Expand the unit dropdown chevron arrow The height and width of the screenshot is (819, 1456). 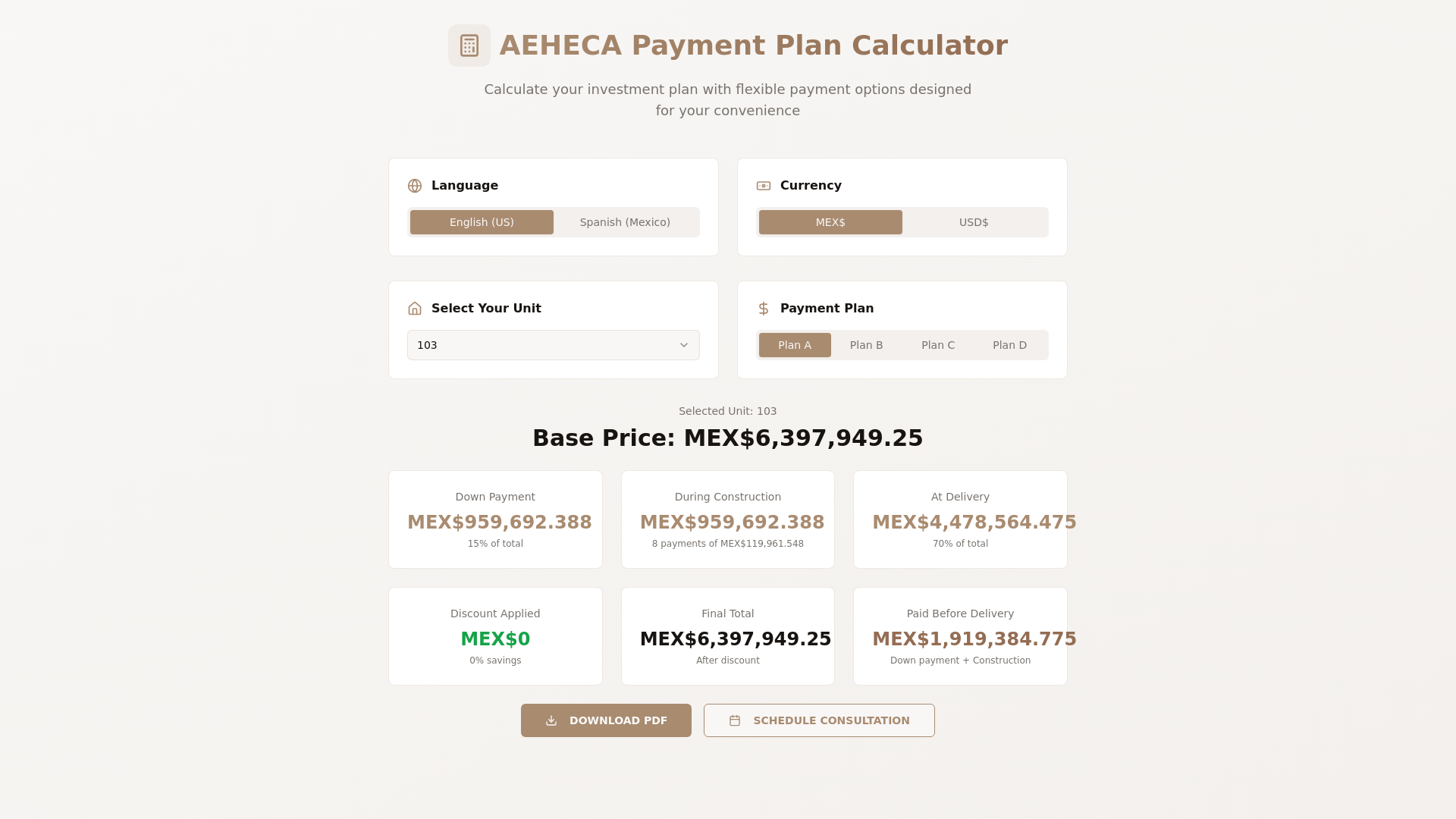pyautogui.click(x=684, y=345)
